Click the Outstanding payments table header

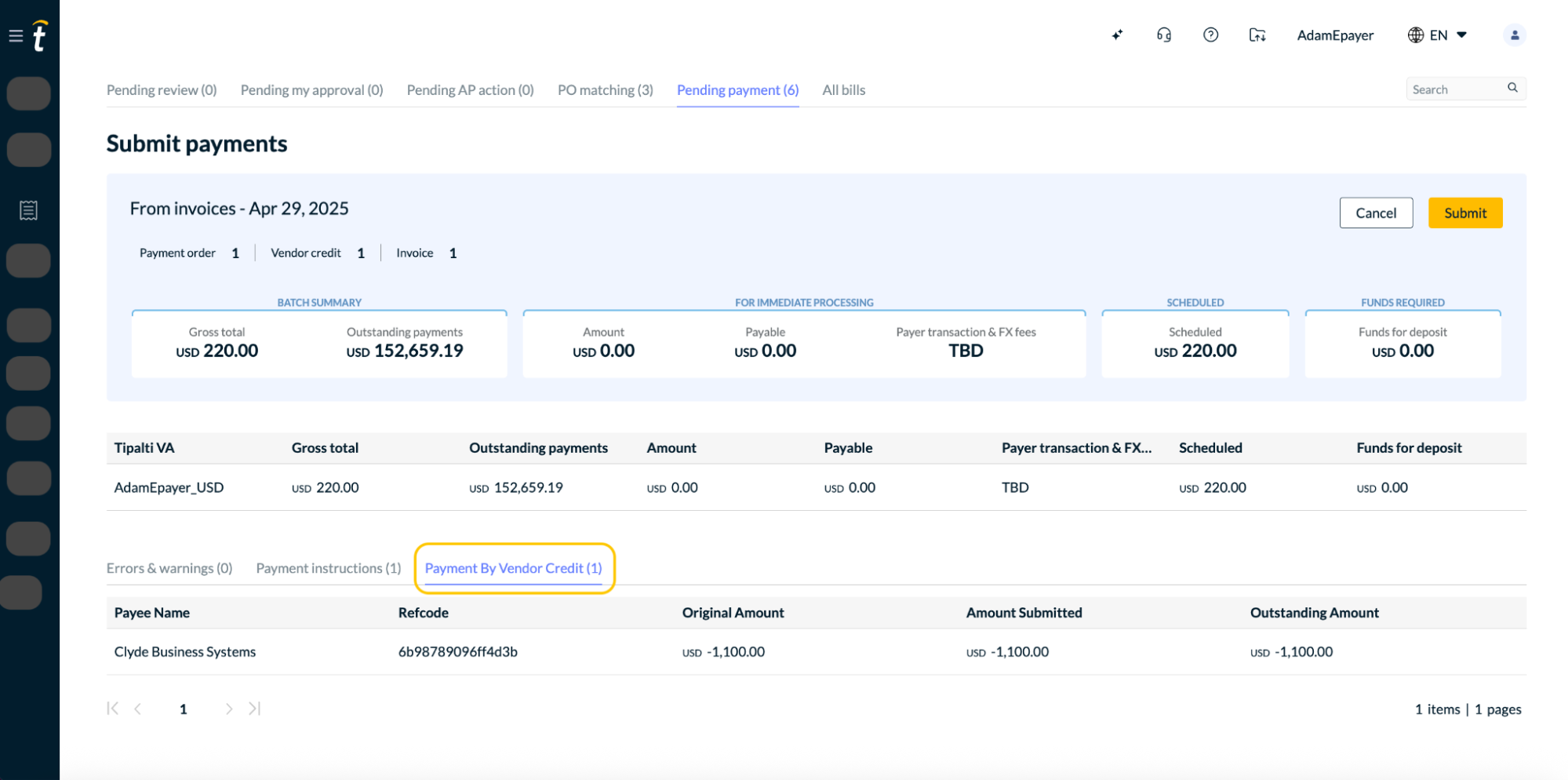(539, 448)
